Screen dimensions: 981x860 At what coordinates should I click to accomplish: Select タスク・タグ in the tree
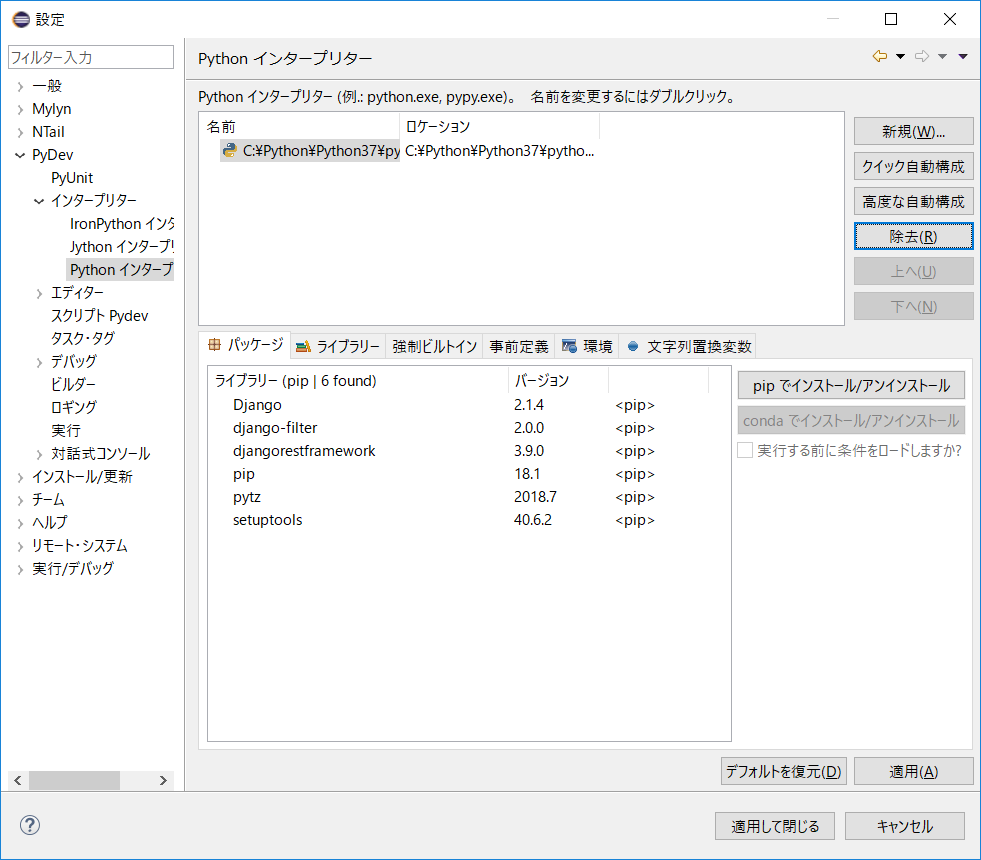[83, 338]
